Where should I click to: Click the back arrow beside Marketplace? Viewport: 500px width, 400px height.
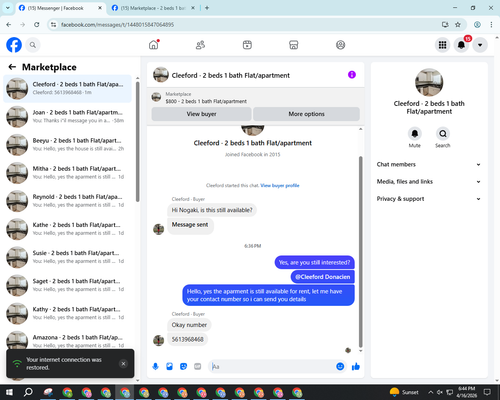(x=12, y=67)
